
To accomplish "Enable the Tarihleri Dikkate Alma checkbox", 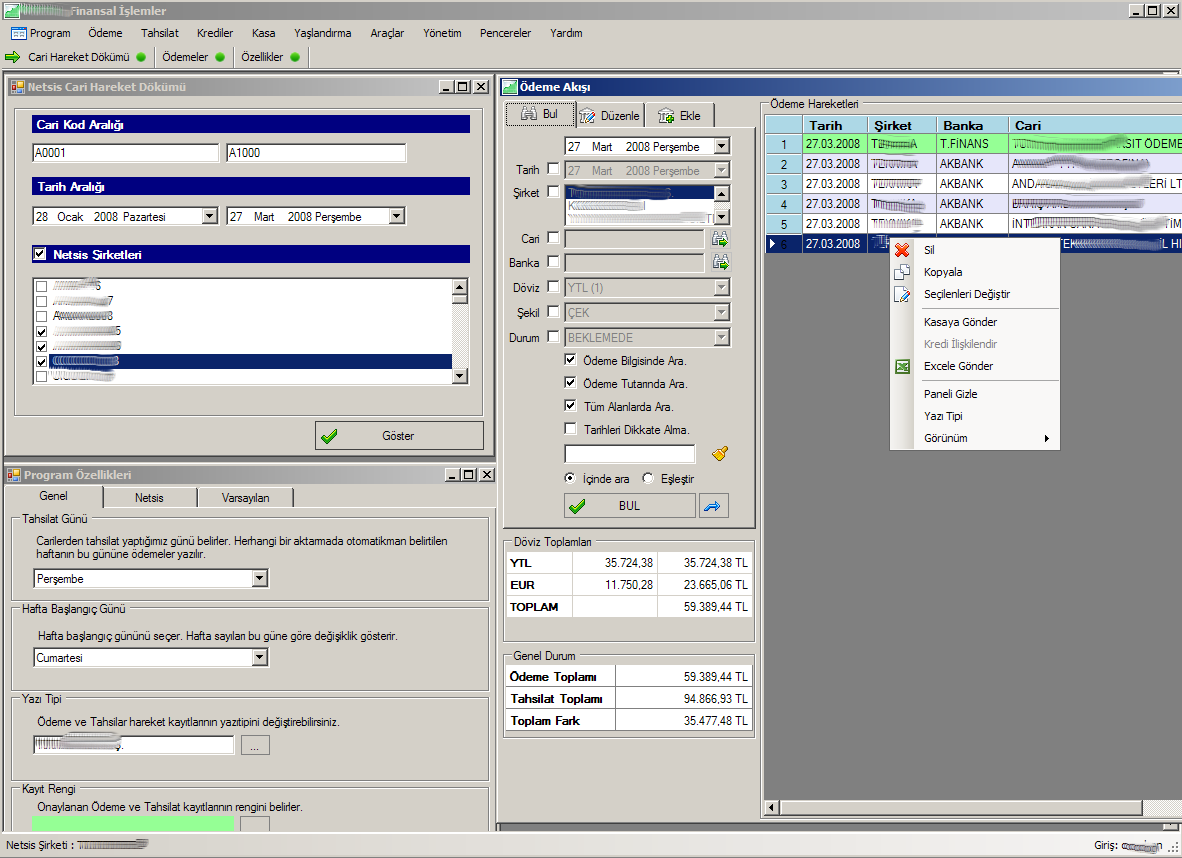I will 570,429.
